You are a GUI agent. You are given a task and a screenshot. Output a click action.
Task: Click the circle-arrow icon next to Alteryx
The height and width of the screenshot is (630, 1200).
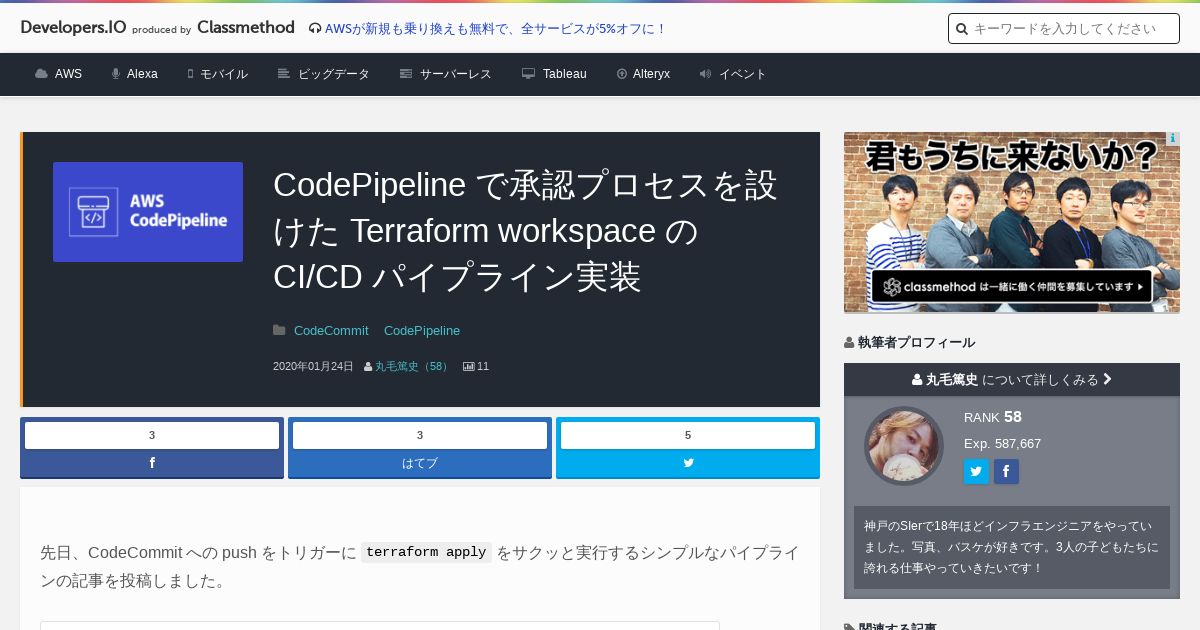[622, 74]
